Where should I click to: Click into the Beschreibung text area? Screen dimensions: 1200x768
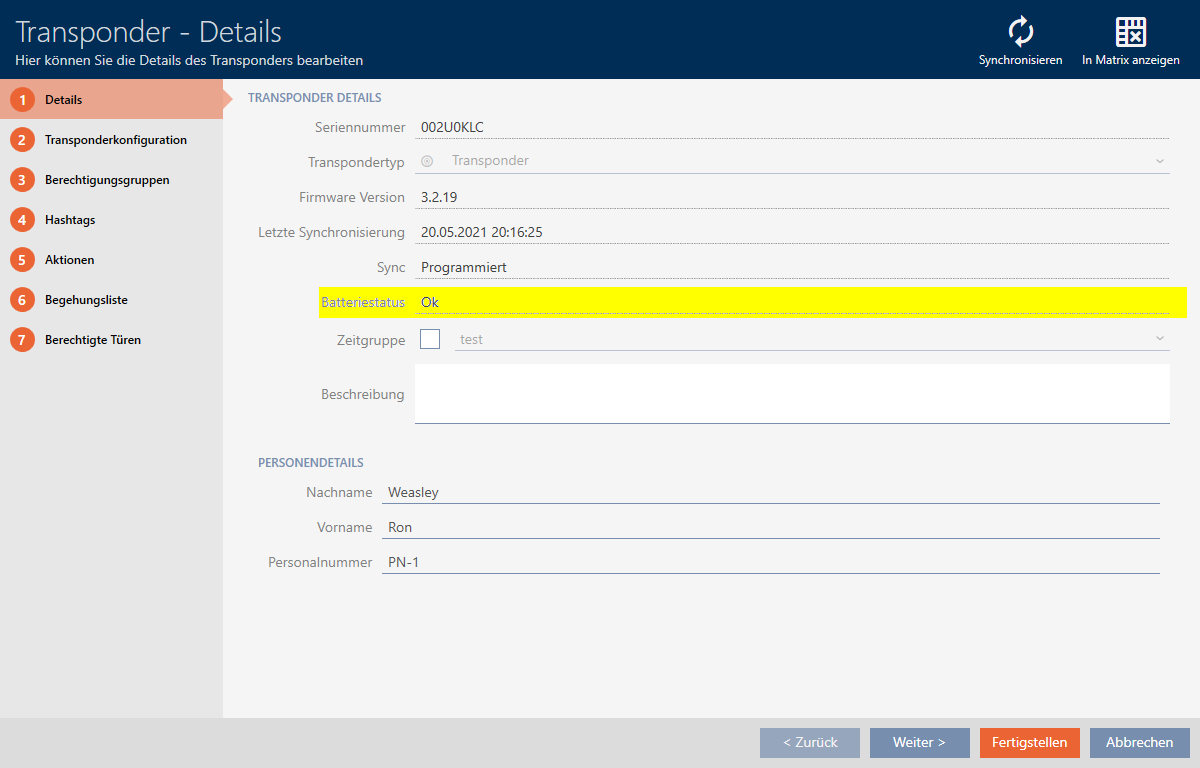[x=791, y=393]
